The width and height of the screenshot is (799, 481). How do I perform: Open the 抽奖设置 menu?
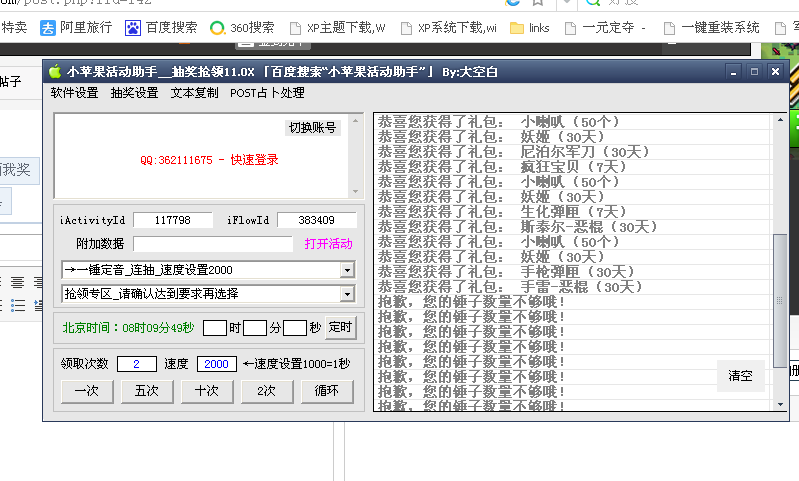point(135,93)
